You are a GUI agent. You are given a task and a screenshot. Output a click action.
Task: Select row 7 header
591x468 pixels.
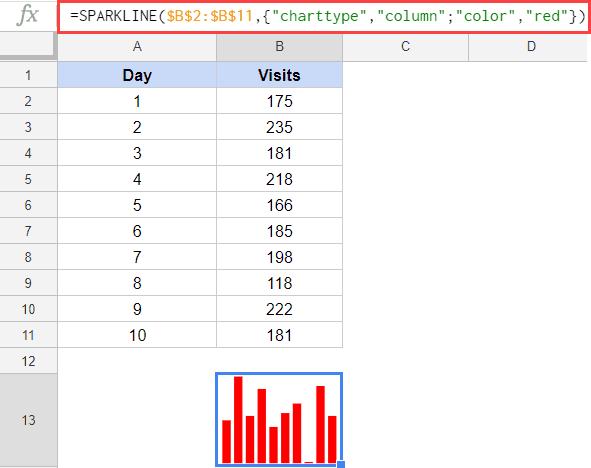pos(28,231)
